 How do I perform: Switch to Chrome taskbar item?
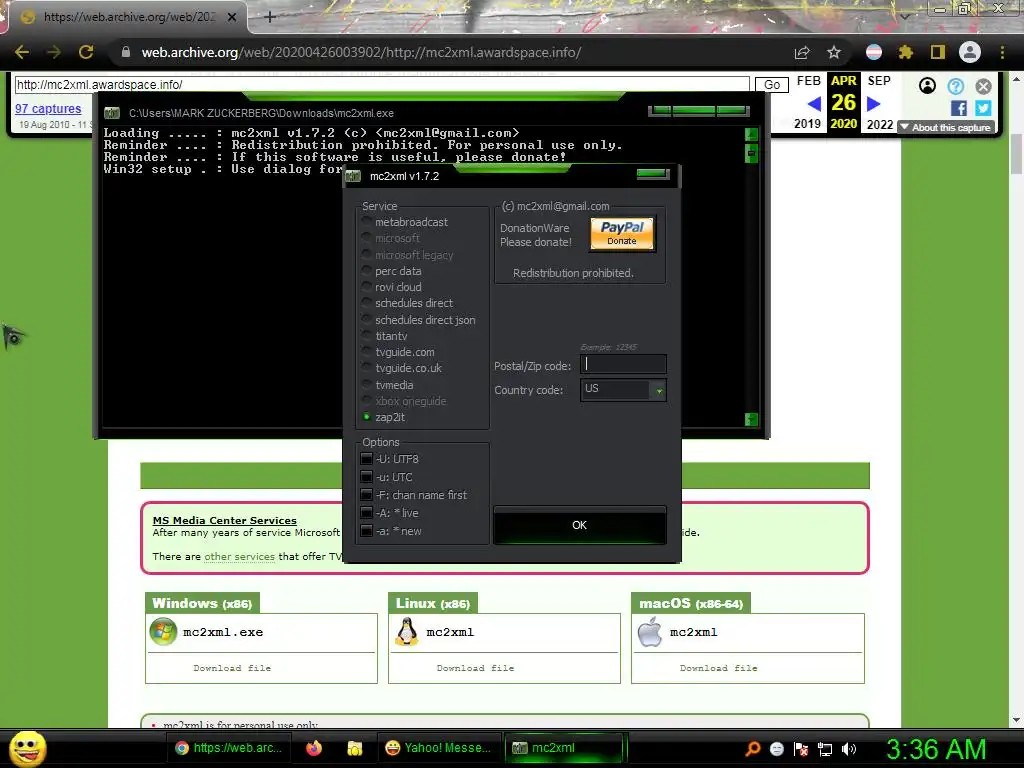[229, 748]
